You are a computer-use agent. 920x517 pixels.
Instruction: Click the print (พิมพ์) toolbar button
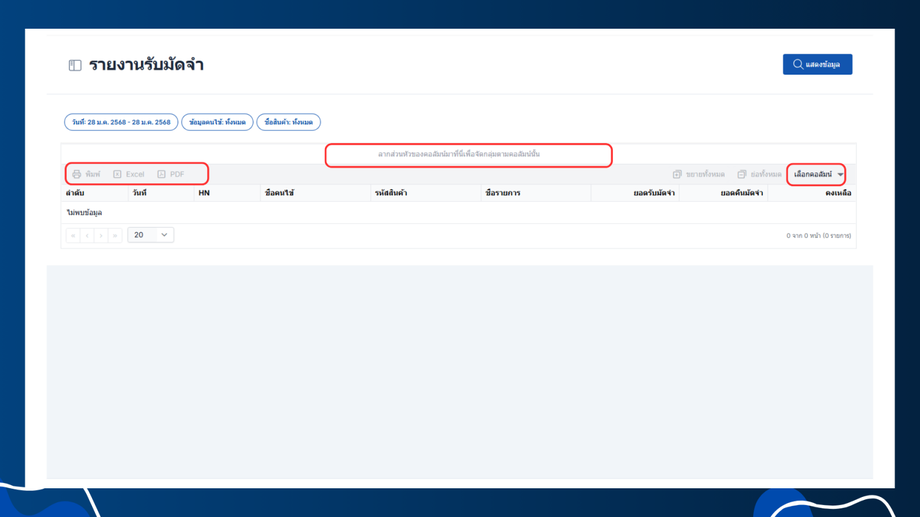(86, 174)
